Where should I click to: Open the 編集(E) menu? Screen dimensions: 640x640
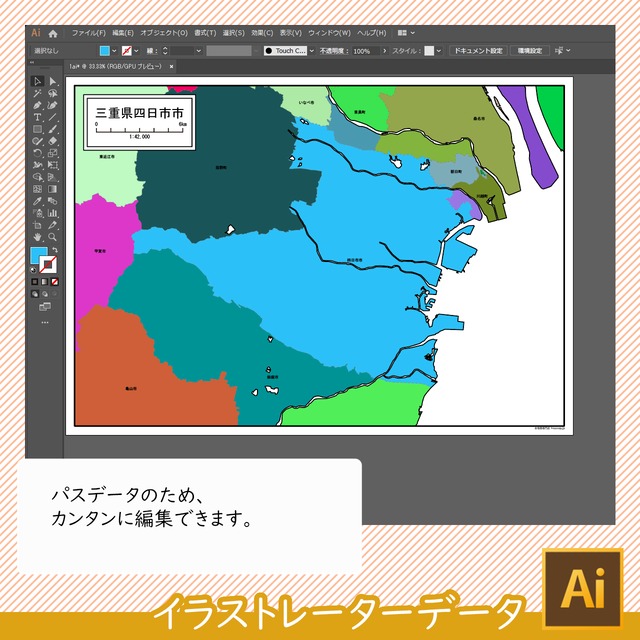(122, 33)
